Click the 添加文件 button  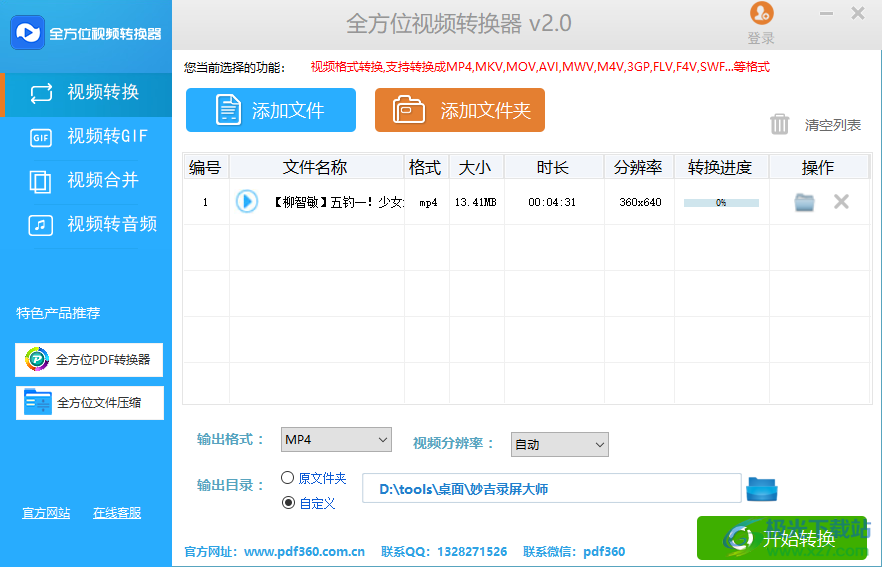coord(271,110)
